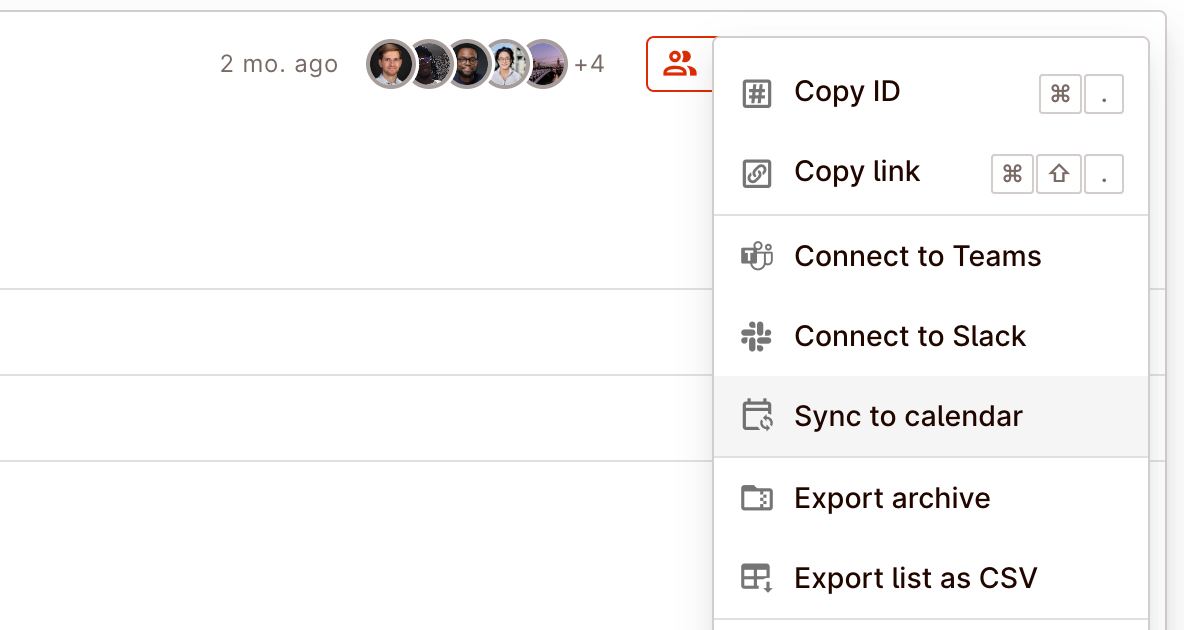1184x630 pixels.
Task: Click the third avatar with glasses
Action: coord(468,64)
